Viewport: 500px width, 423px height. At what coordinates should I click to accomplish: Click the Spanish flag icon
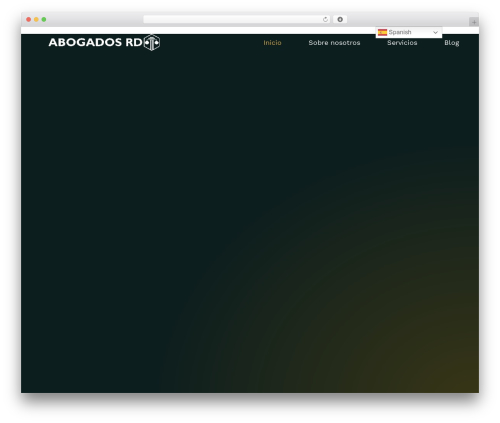point(382,32)
